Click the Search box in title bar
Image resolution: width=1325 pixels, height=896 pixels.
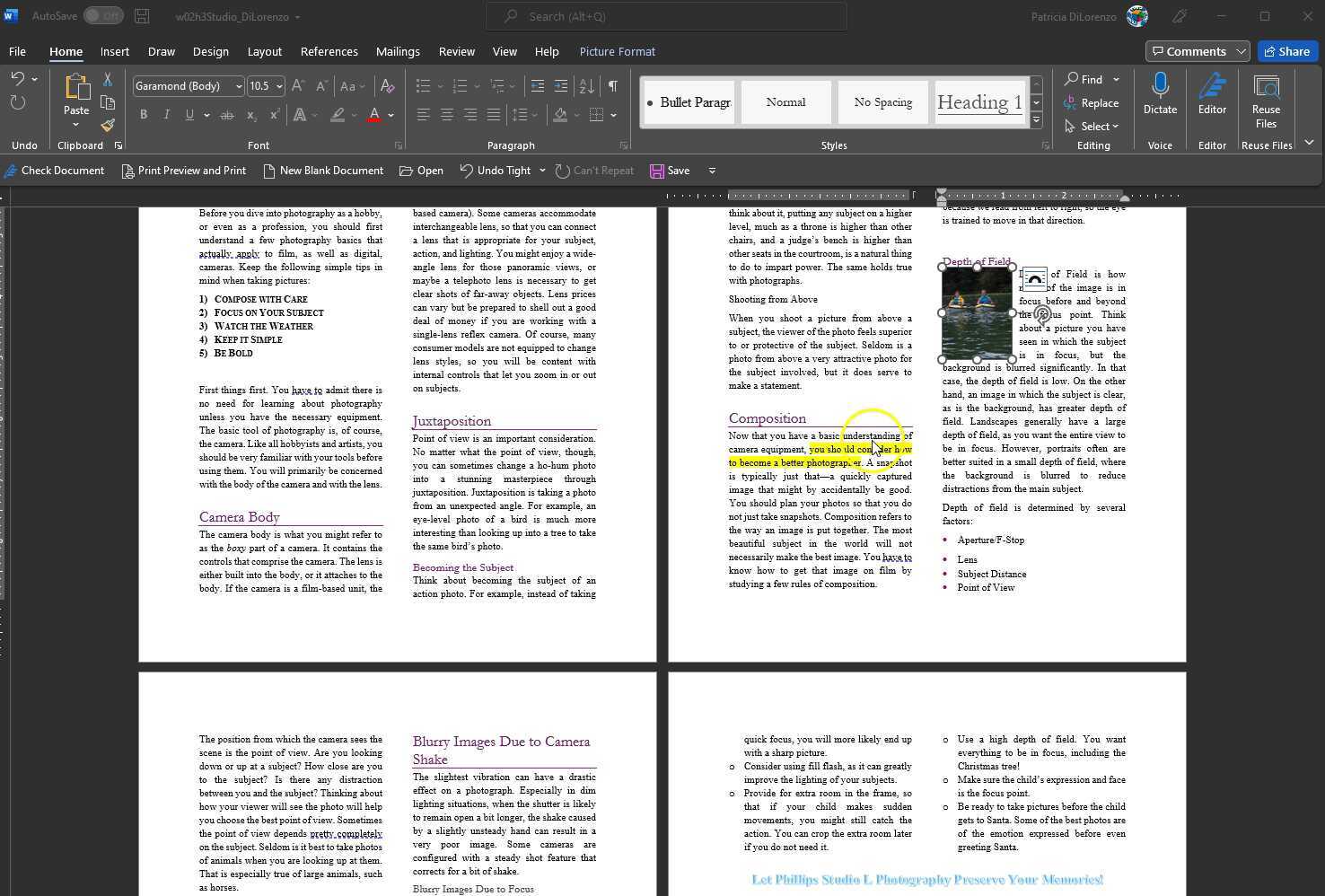click(x=666, y=16)
